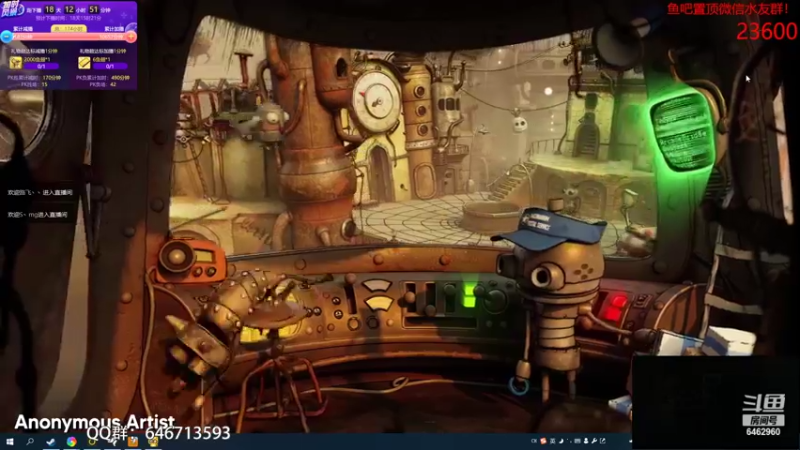Click the robot's blue postal cap

pyautogui.click(x=549, y=229)
